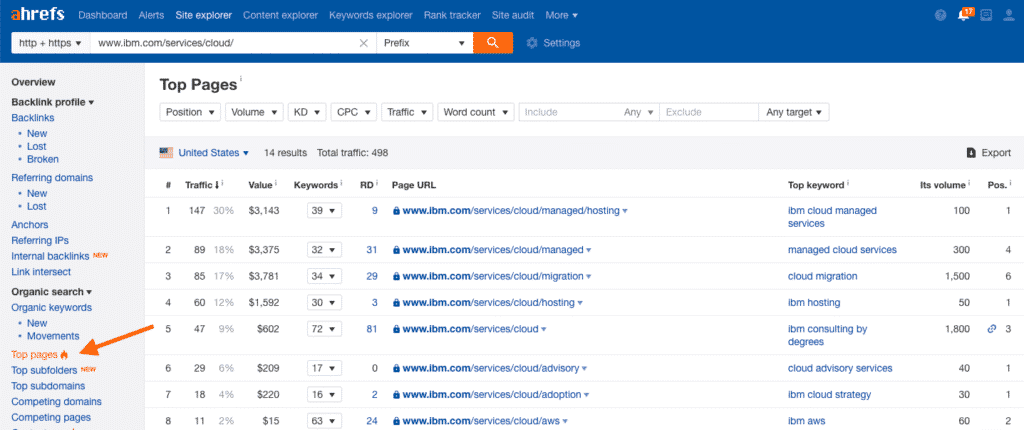Image resolution: width=1024 pixels, height=430 pixels.
Task: Open top keyword cloud migration
Action: [823, 276]
